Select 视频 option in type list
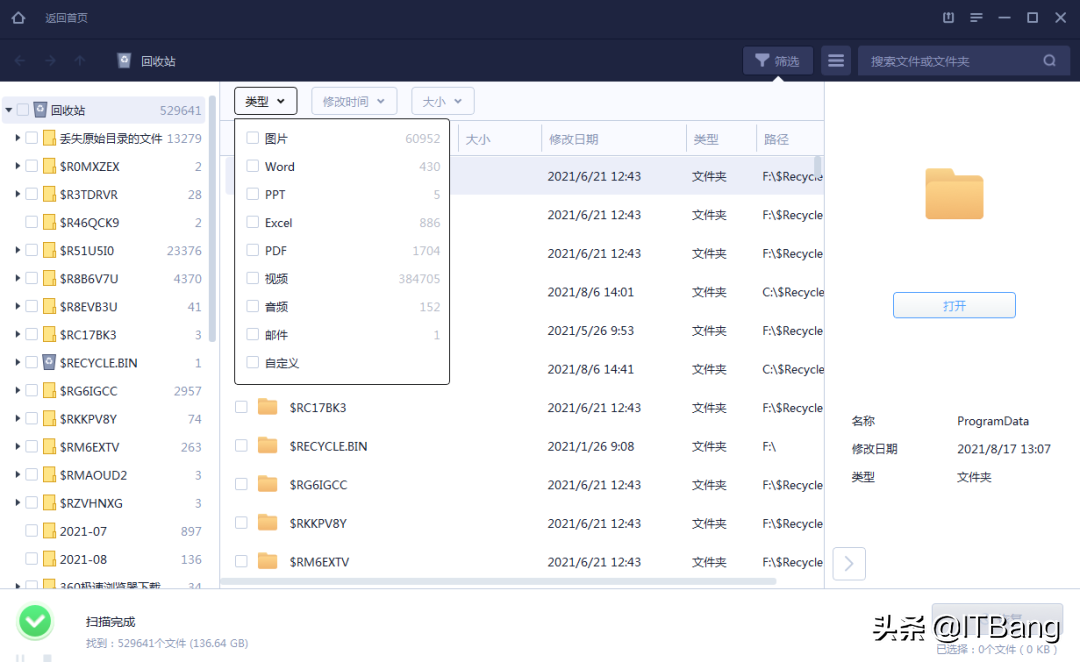The width and height of the screenshot is (1080, 662). tap(276, 279)
